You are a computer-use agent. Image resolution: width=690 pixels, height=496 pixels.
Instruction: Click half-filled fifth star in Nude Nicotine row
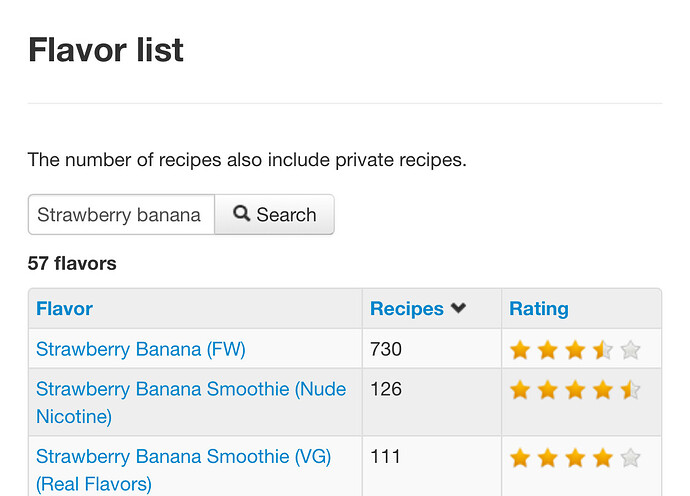(x=630, y=390)
